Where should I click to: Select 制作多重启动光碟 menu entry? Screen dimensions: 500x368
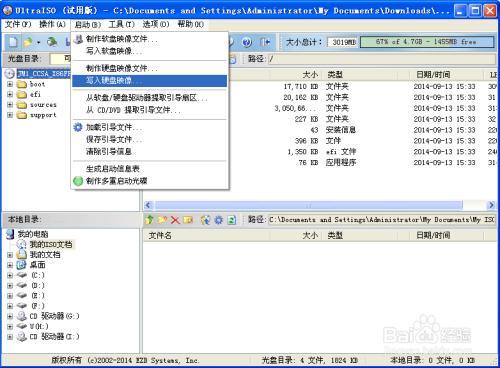150,181
